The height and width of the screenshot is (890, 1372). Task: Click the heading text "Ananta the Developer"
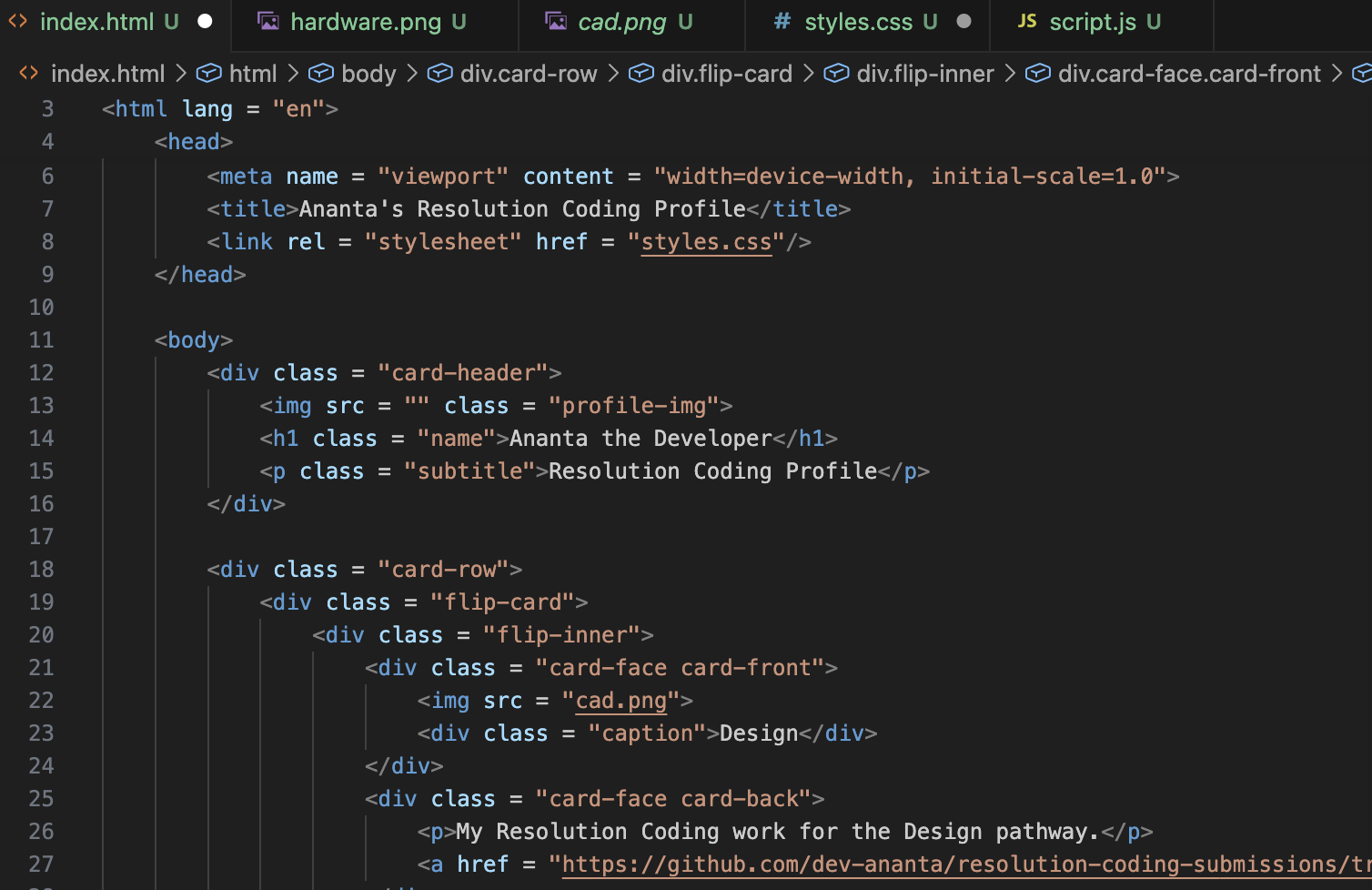tap(641, 439)
